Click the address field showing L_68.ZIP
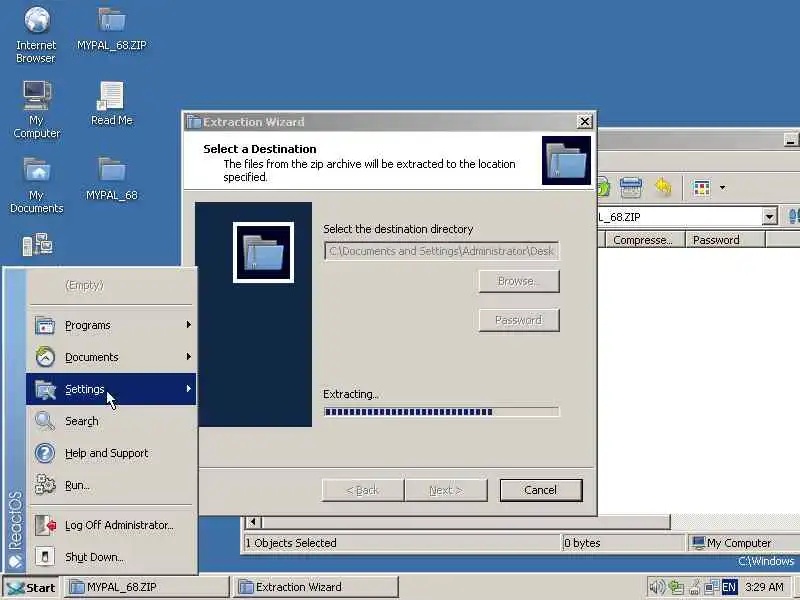The image size is (800, 600). tap(679, 216)
